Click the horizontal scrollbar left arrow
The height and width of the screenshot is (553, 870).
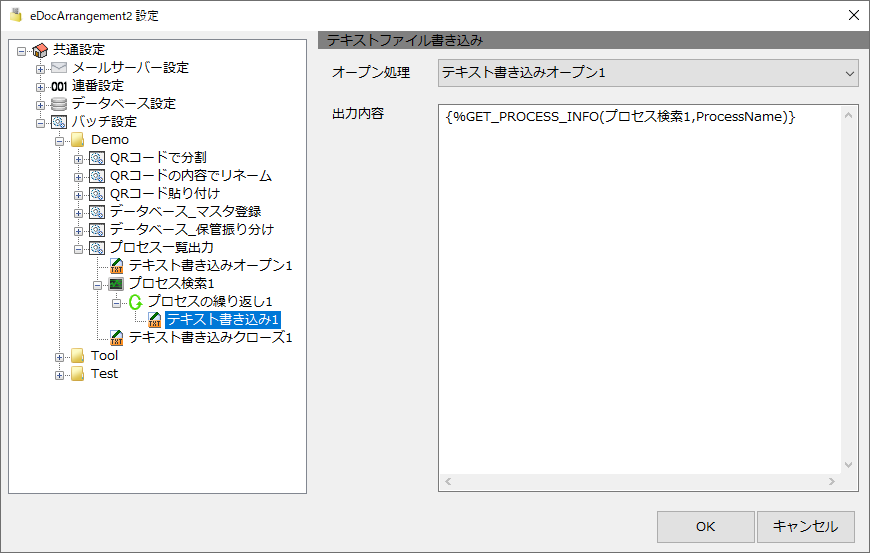click(448, 481)
